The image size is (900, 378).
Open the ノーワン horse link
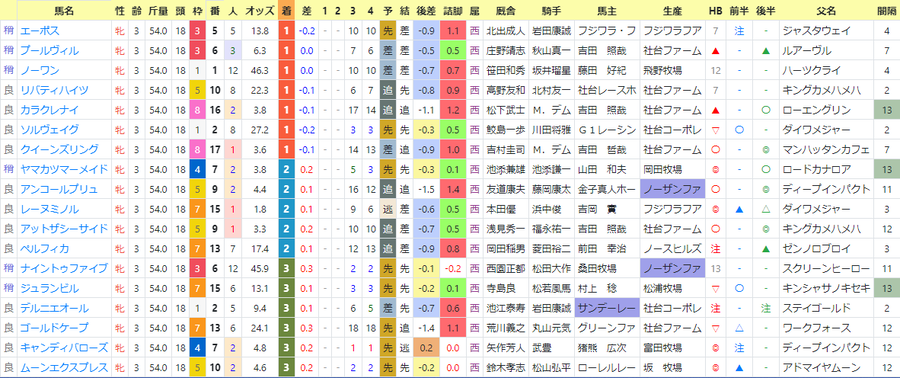click(x=40, y=71)
